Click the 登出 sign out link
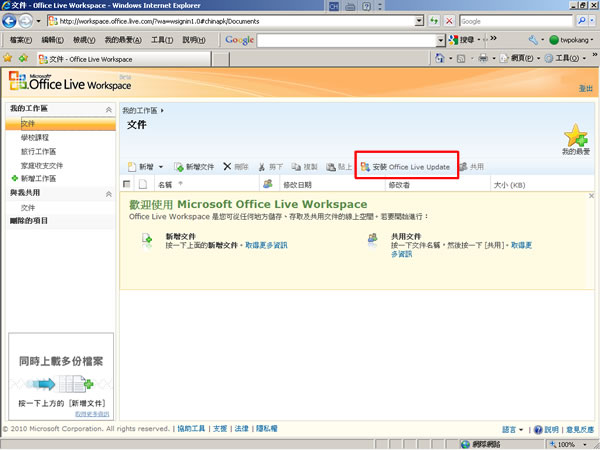 click(585, 88)
